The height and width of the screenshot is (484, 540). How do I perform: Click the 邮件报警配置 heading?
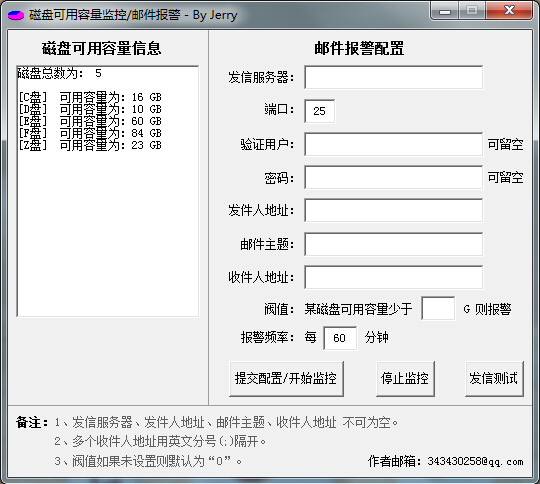pyautogui.click(x=359, y=49)
